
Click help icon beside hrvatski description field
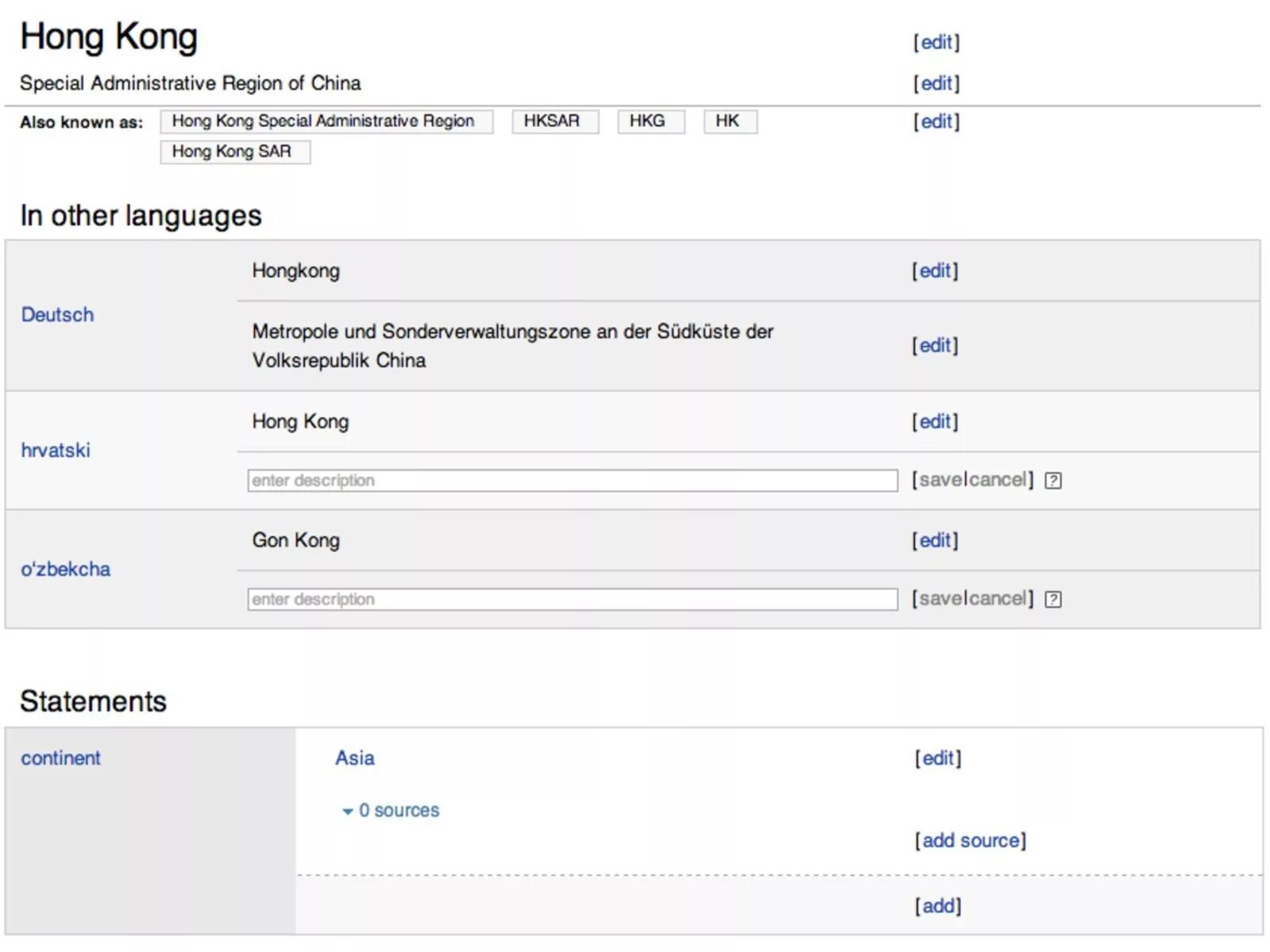click(1053, 481)
